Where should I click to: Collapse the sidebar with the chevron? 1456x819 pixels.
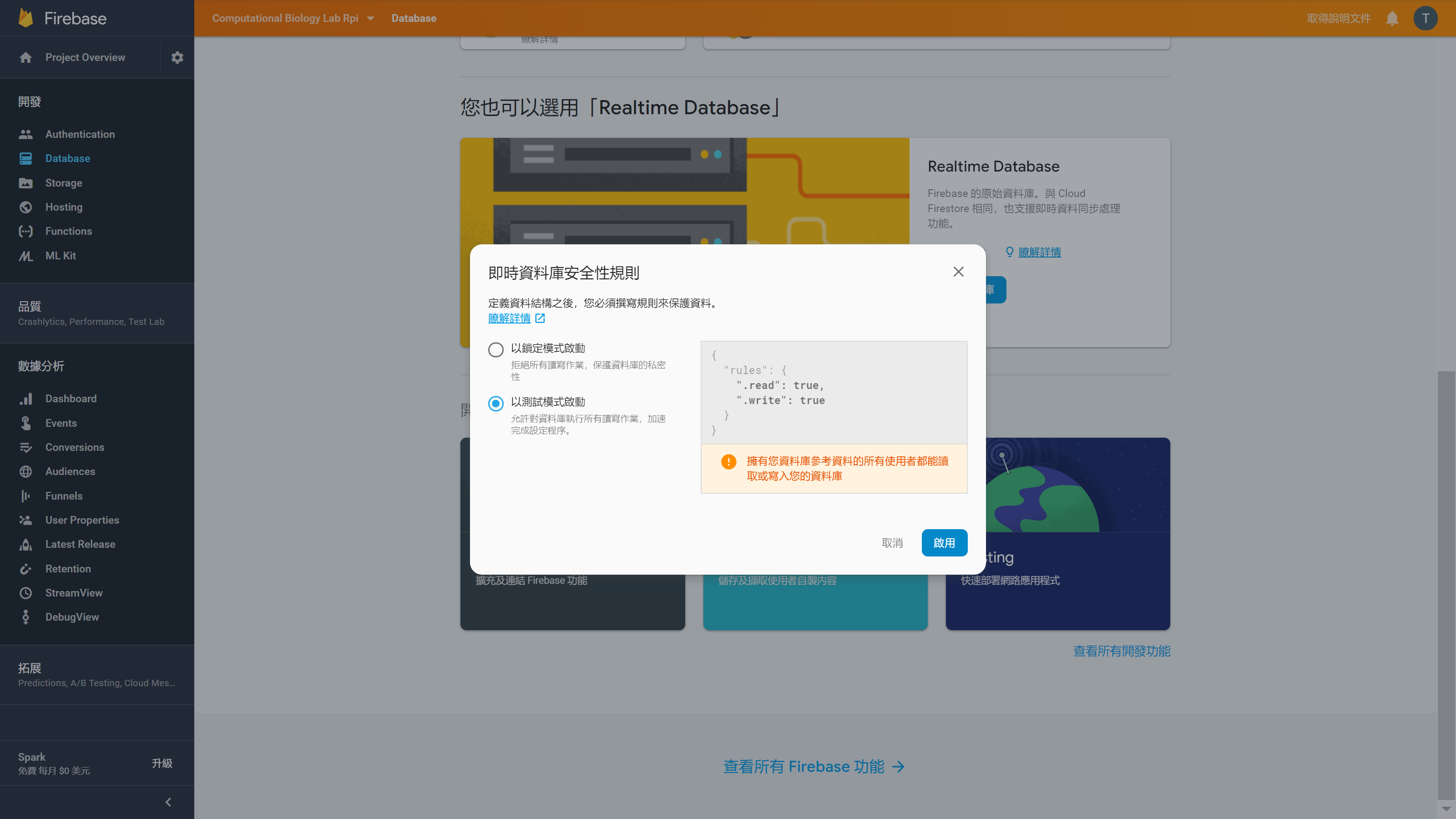[168, 803]
